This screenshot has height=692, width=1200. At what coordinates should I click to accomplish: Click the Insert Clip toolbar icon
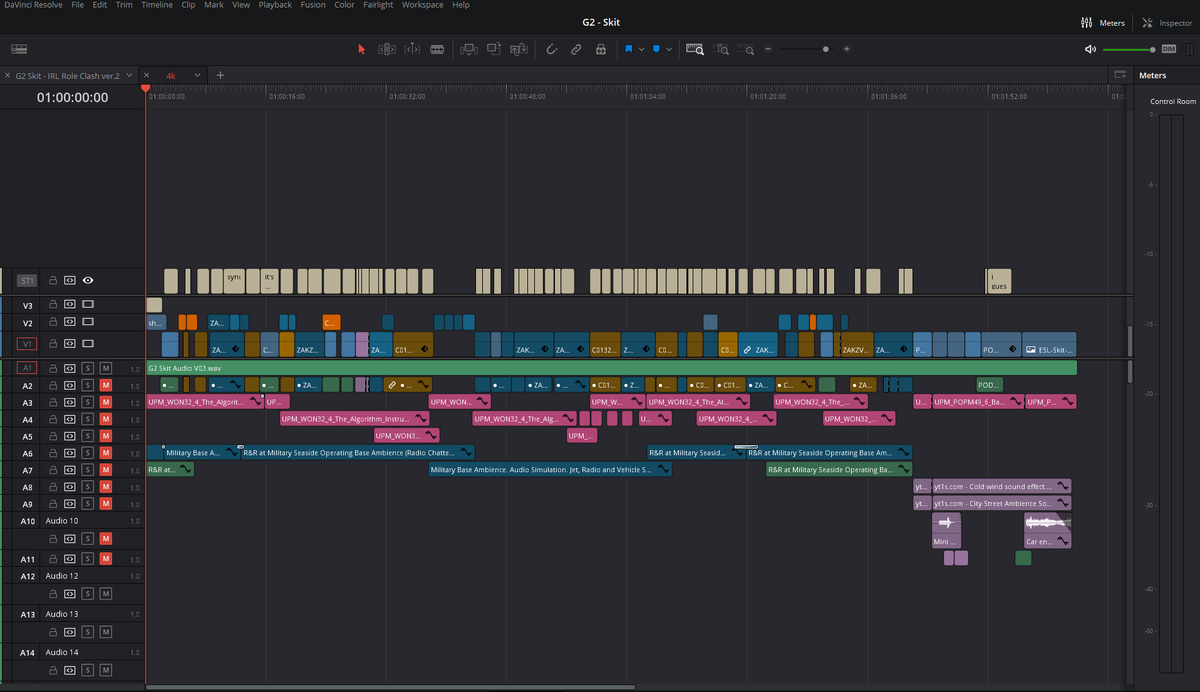click(x=469, y=48)
